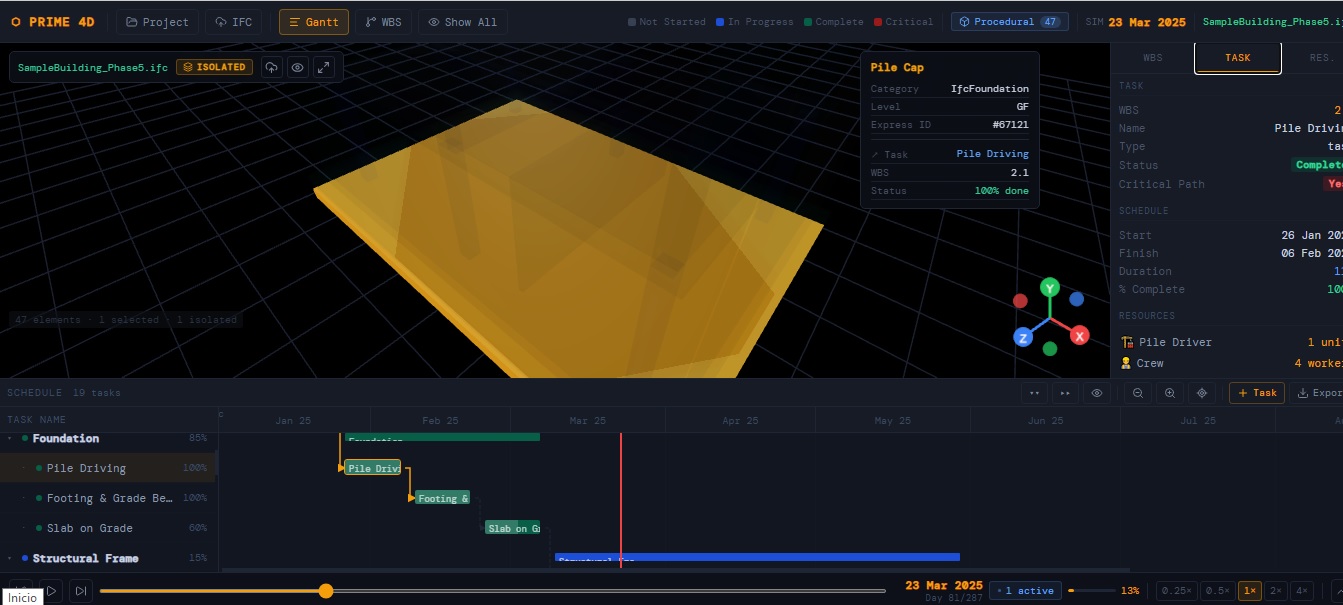Viewport: 1343px width, 605px height.
Task: Expand the 3D viewport to fullscreen
Action: tap(323, 67)
